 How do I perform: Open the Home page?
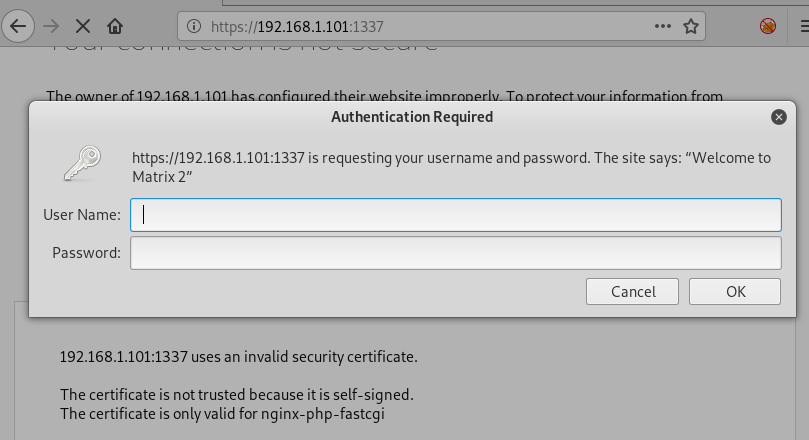coord(116,25)
